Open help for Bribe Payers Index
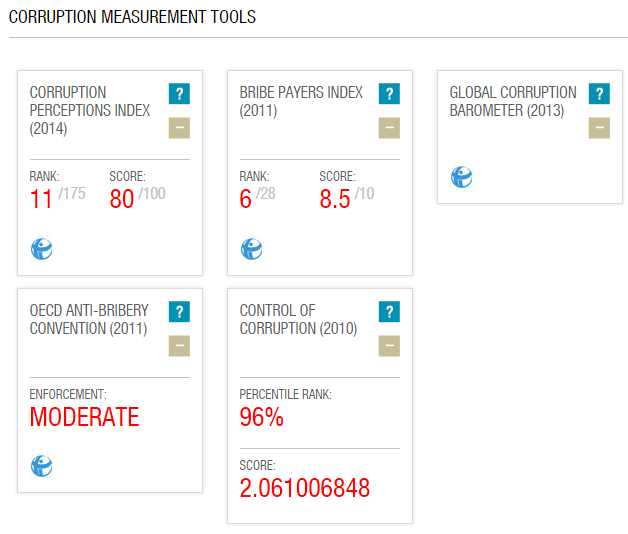The width and height of the screenshot is (628, 534). tap(389, 95)
